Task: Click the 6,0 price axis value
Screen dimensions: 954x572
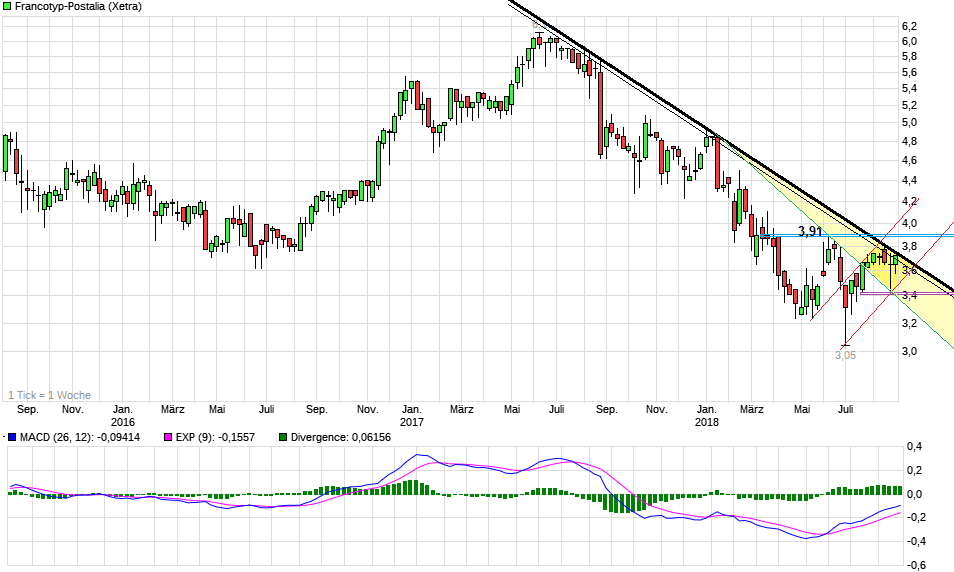Action: click(x=909, y=41)
